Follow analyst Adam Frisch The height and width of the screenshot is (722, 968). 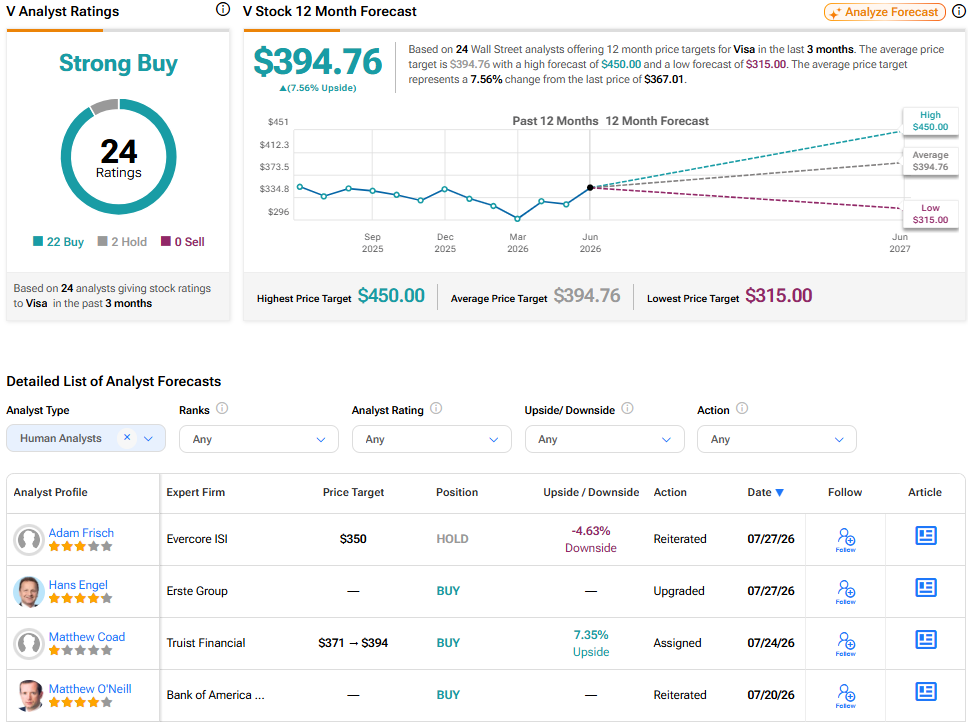[845, 539]
